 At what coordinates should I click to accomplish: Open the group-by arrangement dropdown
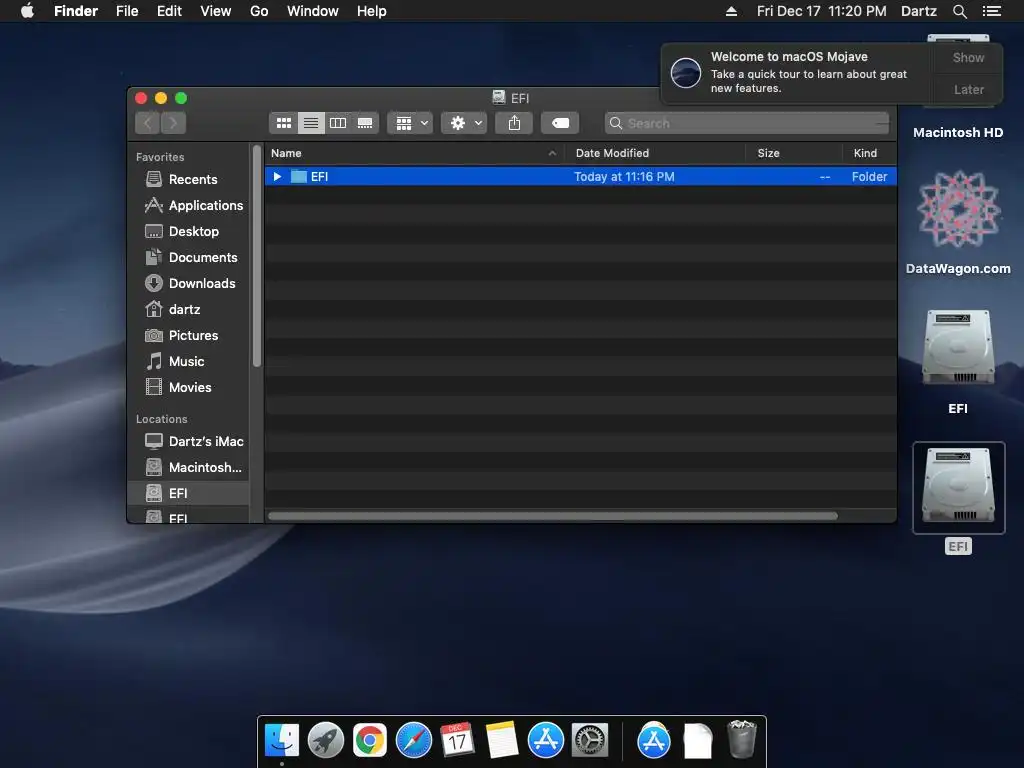click(410, 123)
